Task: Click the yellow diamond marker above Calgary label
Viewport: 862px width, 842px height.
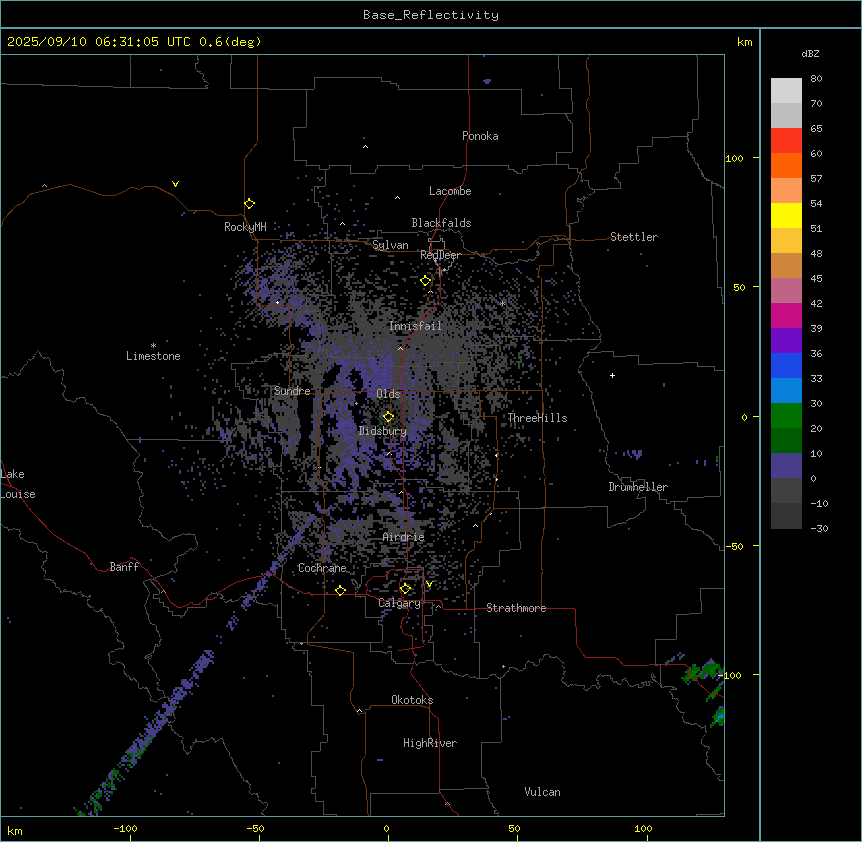Action: pyautogui.click(x=405, y=589)
